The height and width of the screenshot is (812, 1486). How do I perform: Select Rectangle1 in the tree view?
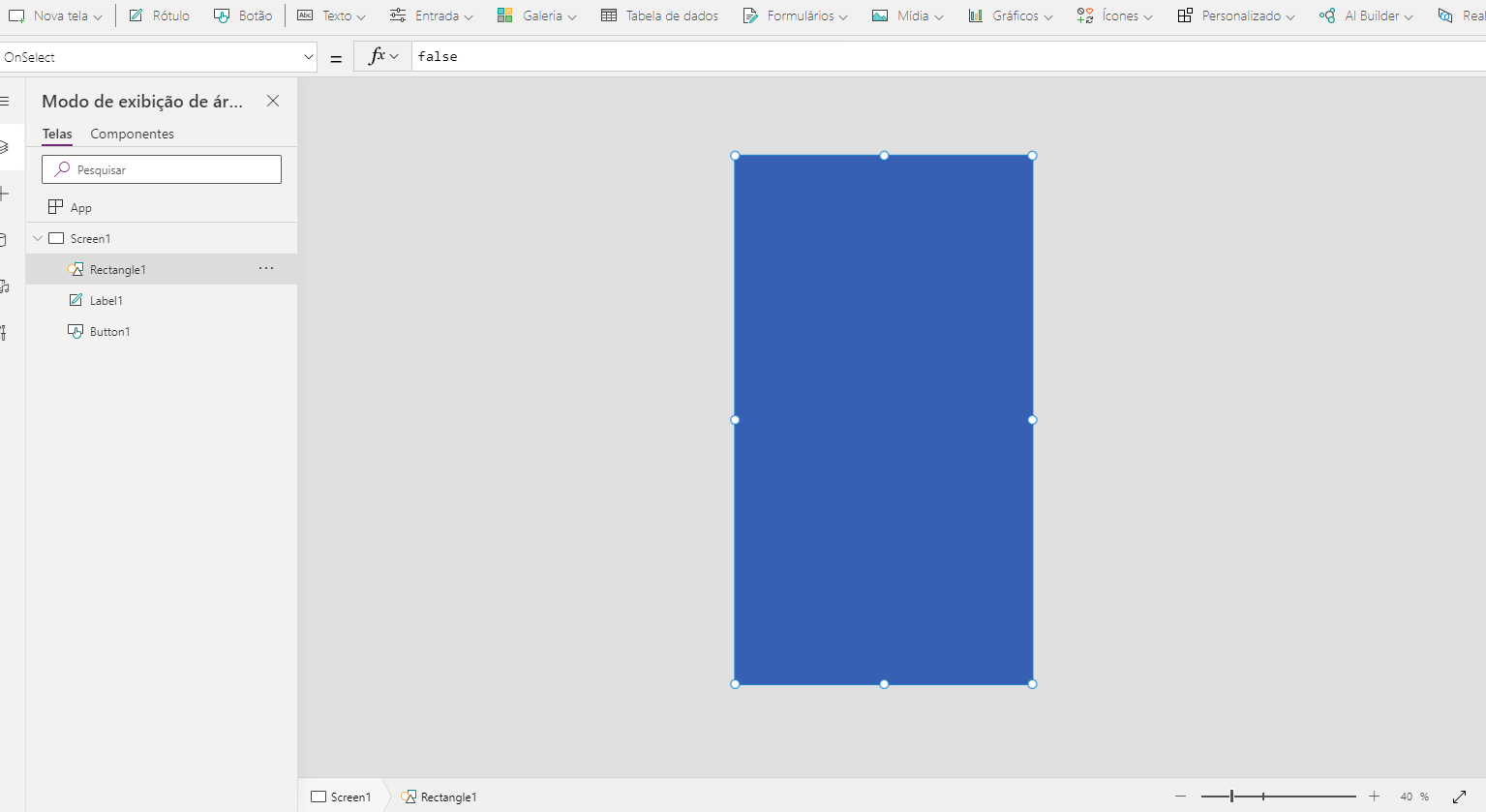[117, 269]
